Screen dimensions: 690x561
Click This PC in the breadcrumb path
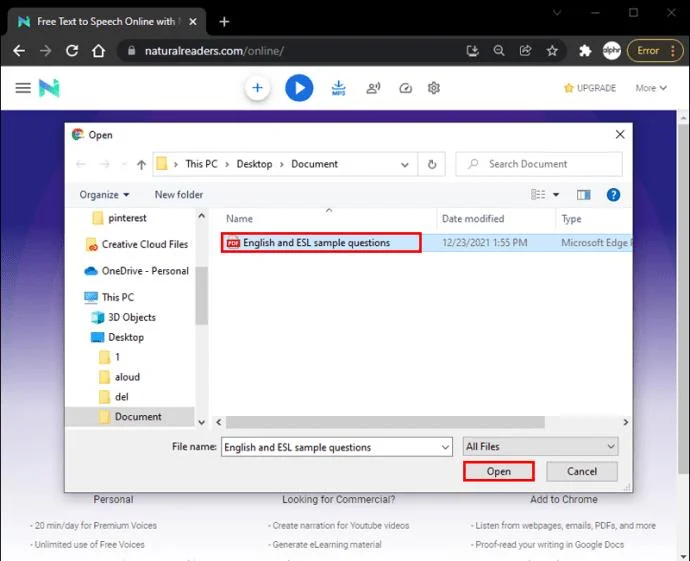[x=202, y=164]
